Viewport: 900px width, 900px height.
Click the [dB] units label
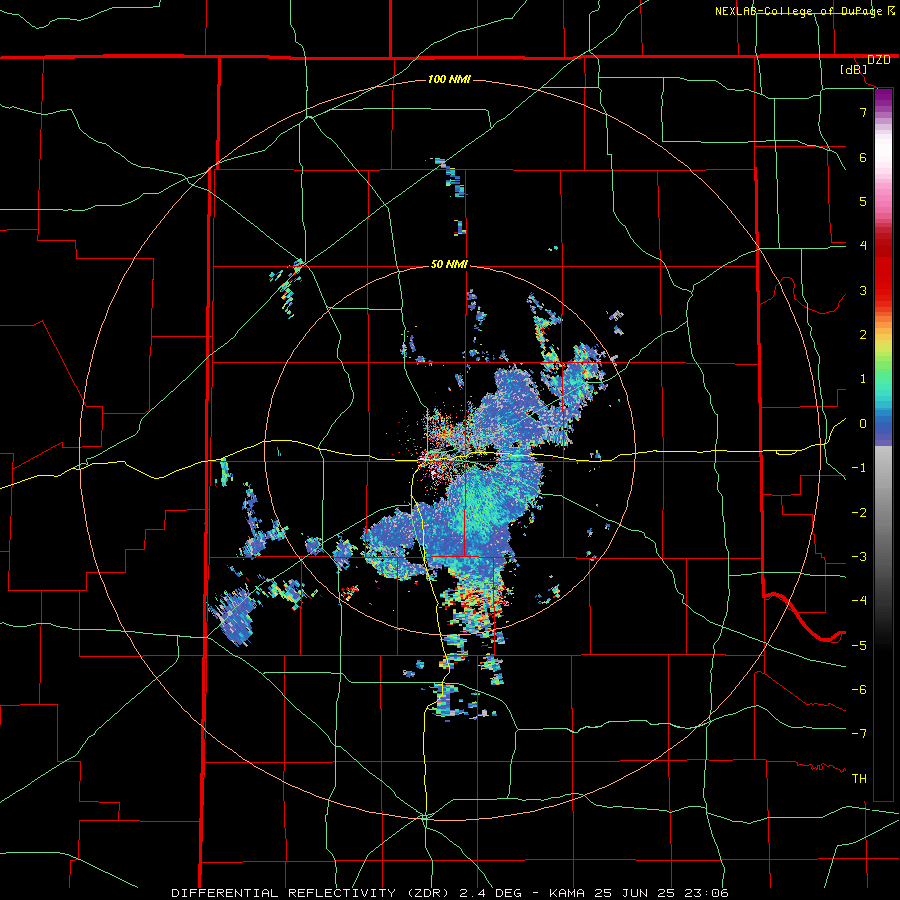click(x=854, y=69)
